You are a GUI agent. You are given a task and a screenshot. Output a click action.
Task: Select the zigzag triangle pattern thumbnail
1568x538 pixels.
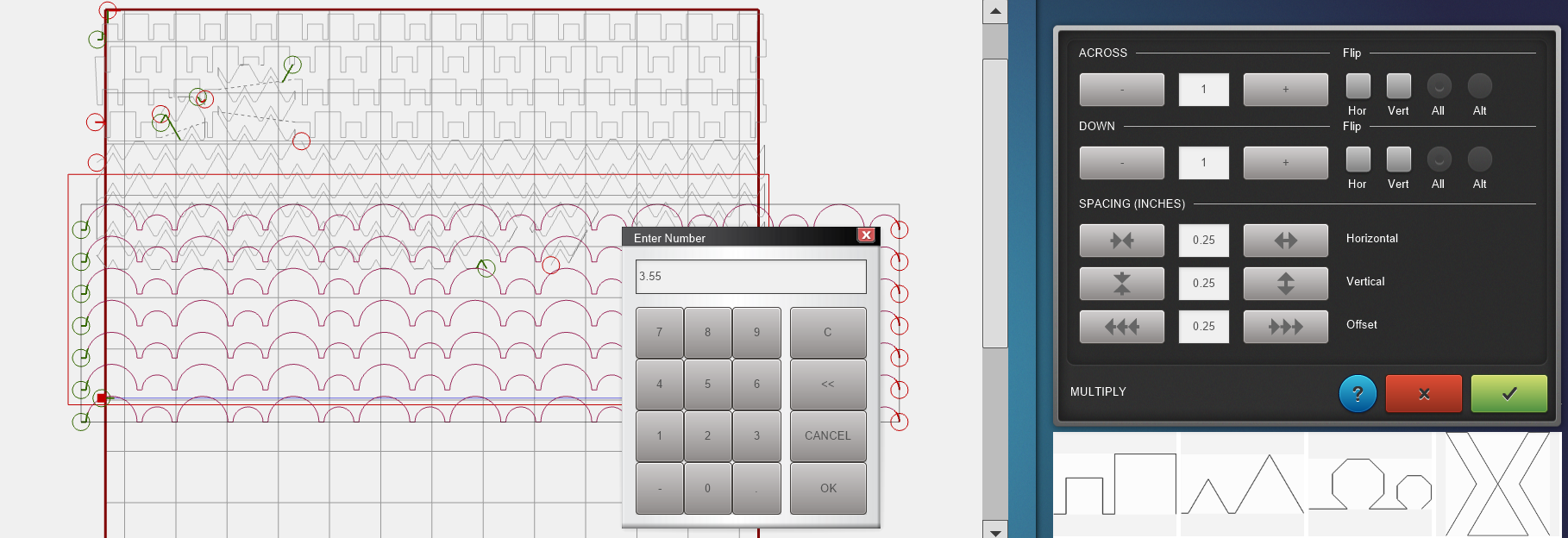coord(1242,485)
